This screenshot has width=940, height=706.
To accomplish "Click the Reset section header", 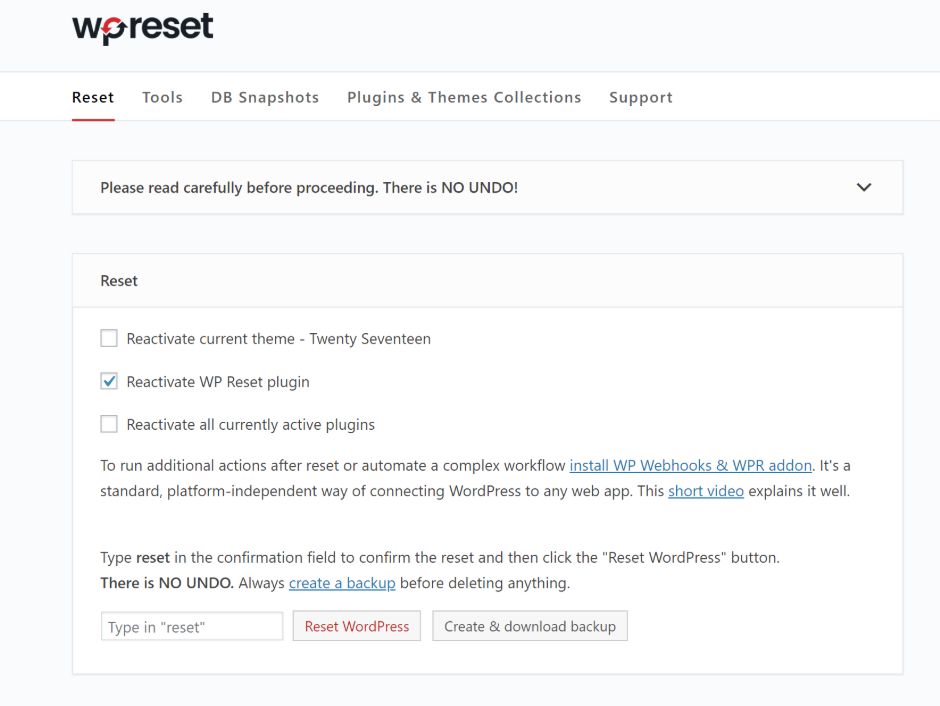I will pyautogui.click(x=119, y=281).
